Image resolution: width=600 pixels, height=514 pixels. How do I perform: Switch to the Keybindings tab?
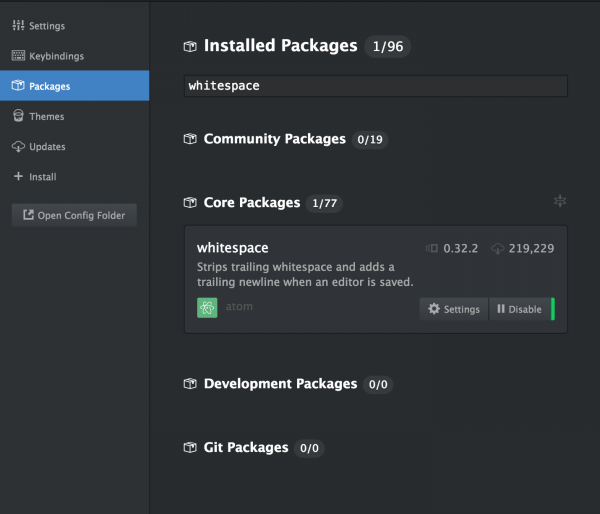click(x=56, y=56)
